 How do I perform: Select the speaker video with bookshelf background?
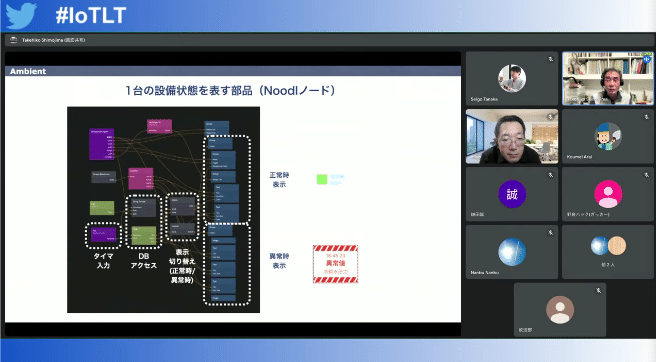[x=607, y=78]
